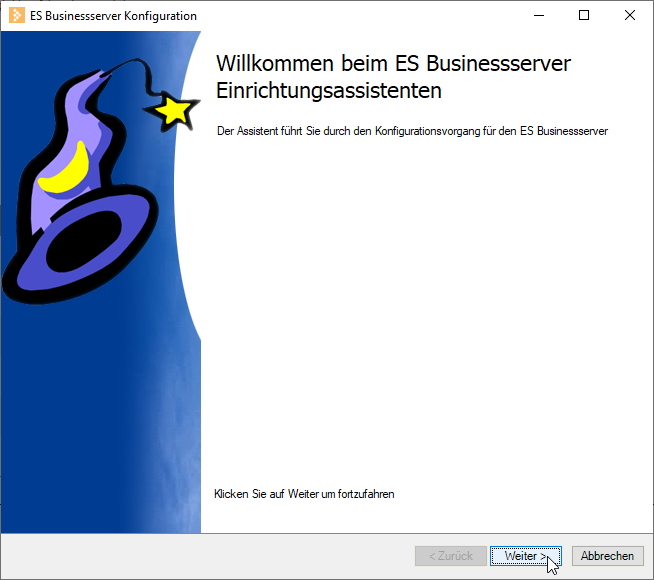654x580 pixels.
Task: Maximize the configuration wizard window
Action: pyautogui.click(x=584, y=15)
